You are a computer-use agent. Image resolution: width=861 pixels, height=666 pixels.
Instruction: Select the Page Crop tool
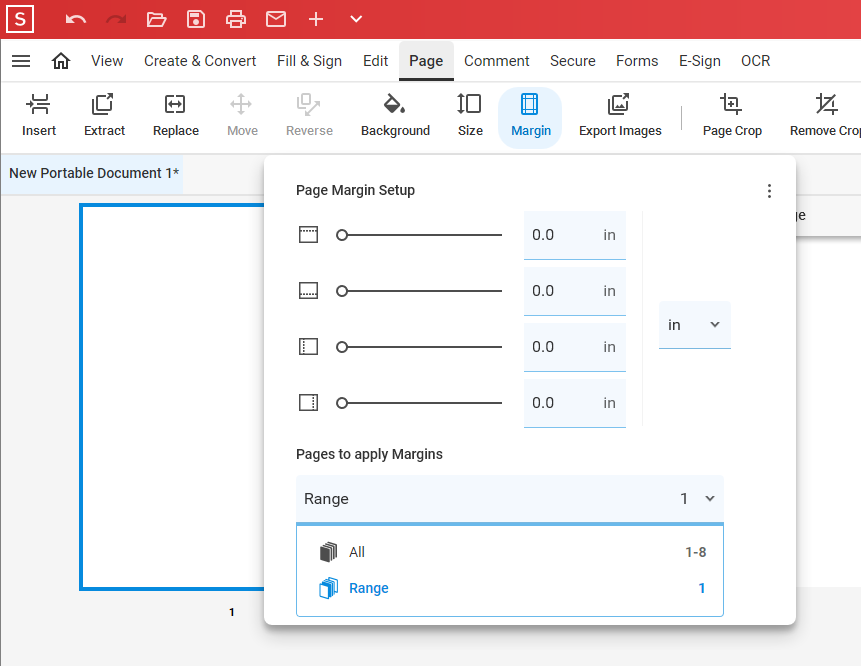(x=732, y=116)
